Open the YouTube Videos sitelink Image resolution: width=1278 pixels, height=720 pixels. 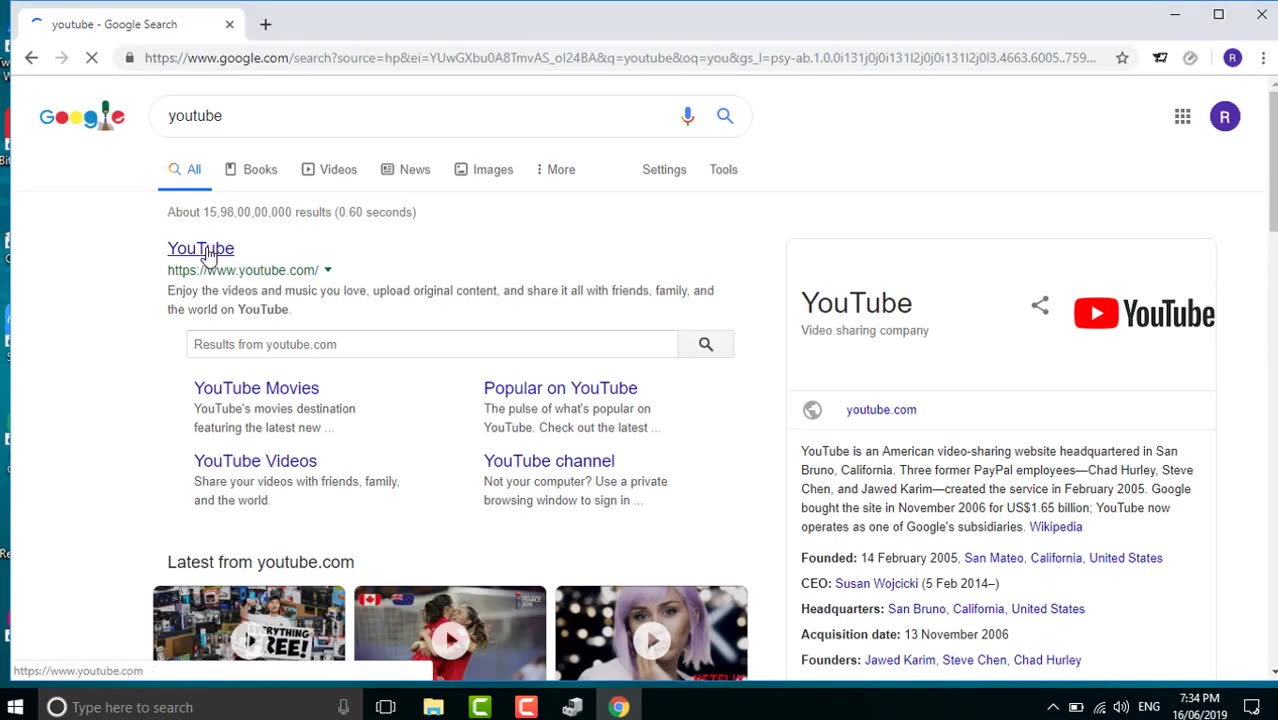tap(255, 461)
